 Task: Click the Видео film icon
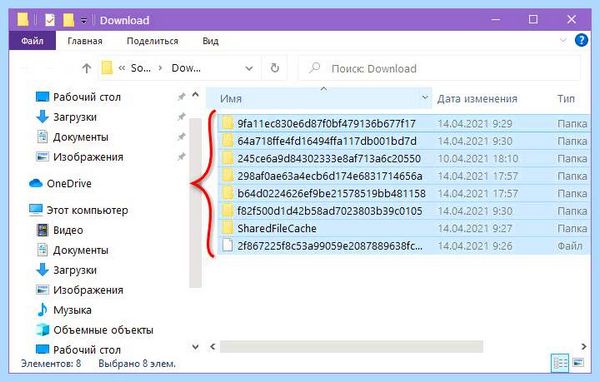42,230
